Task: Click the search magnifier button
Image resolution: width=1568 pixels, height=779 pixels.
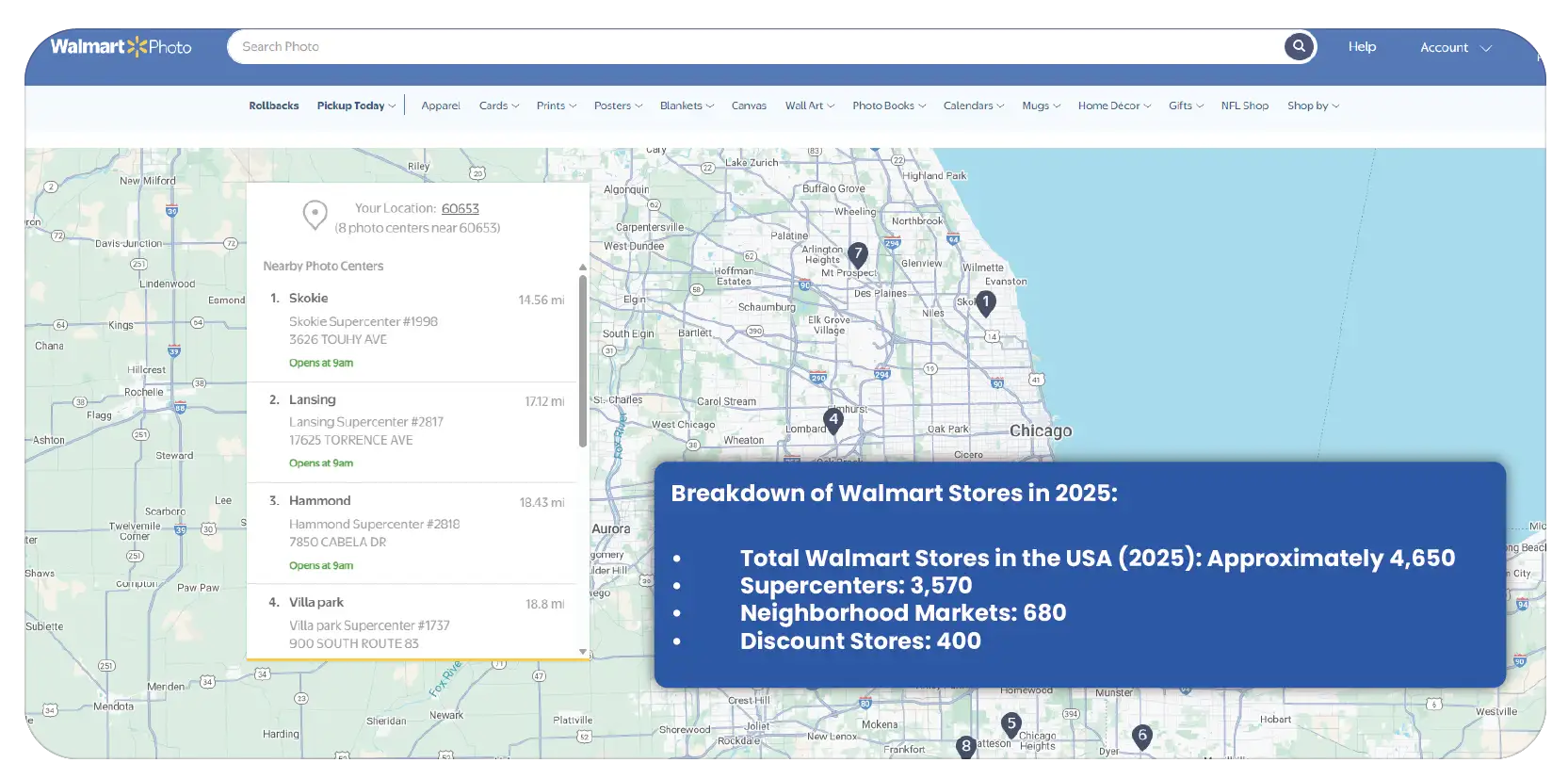Action: coord(1299,46)
